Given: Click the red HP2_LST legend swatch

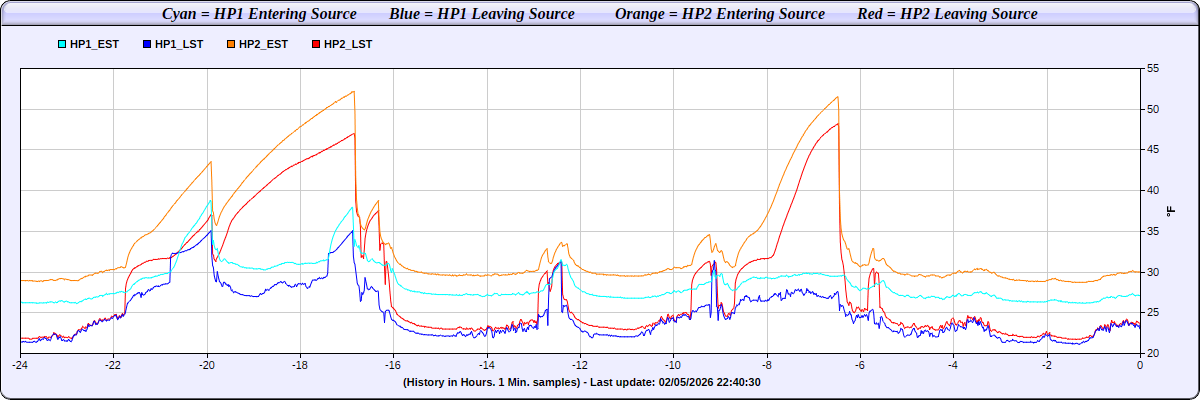Looking at the screenshot, I should coord(317,45).
